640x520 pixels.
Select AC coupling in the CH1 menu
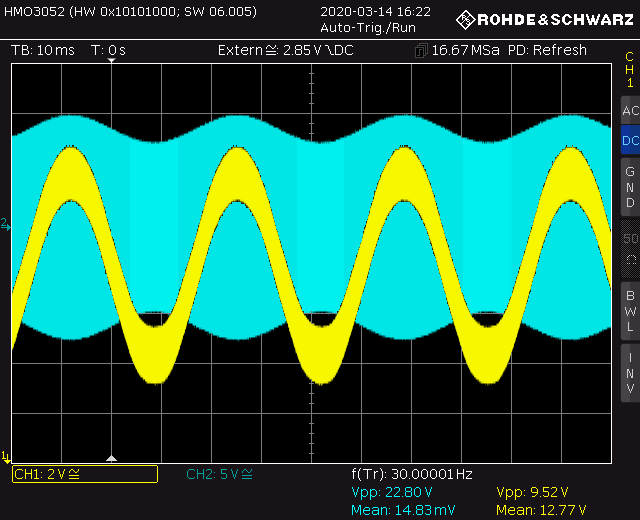click(x=629, y=111)
